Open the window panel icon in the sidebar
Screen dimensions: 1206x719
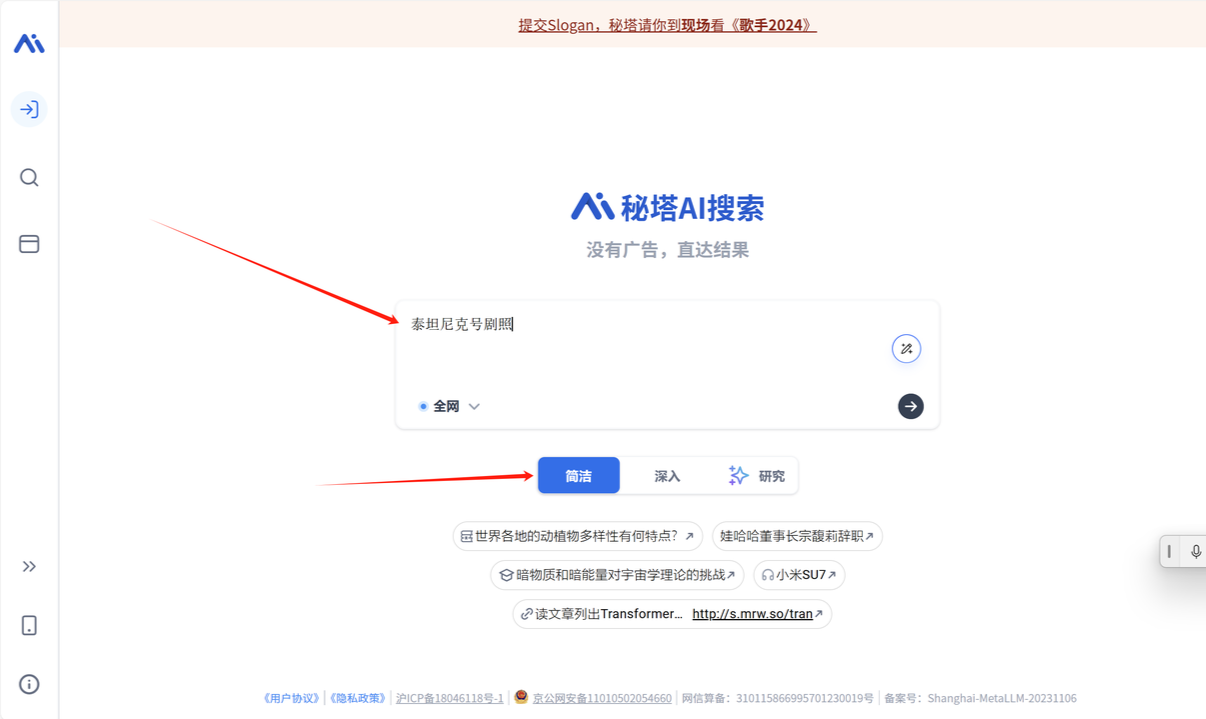tap(29, 244)
